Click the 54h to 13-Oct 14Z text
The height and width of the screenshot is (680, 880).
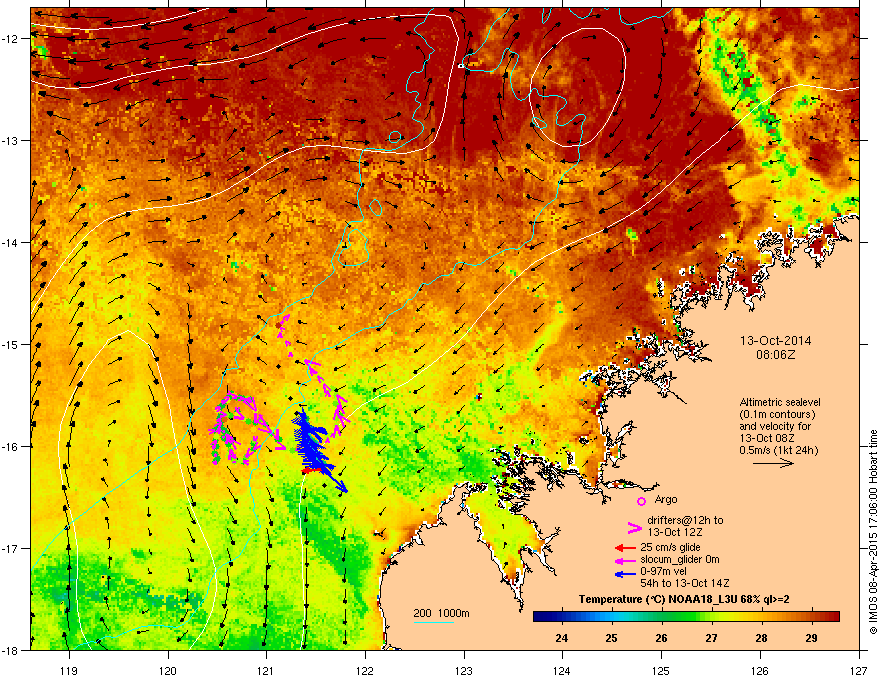685,583
